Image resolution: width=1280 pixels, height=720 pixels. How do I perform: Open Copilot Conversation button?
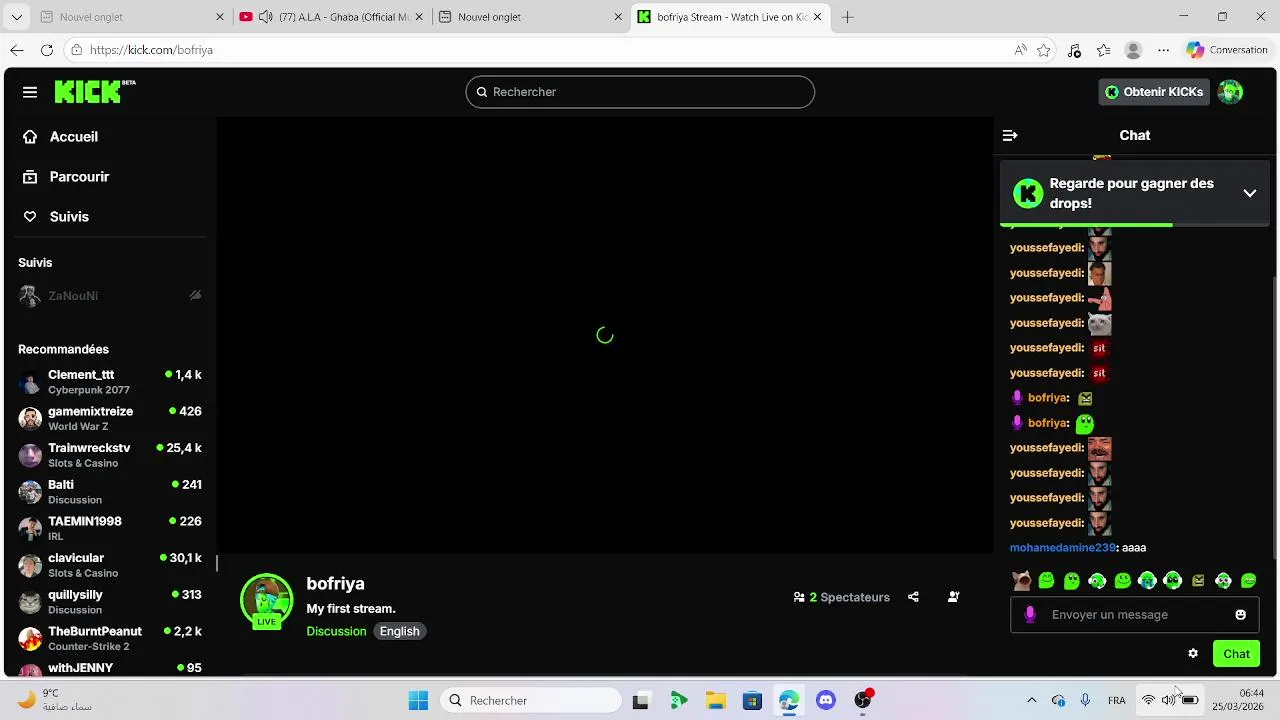tap(1227, 50)
